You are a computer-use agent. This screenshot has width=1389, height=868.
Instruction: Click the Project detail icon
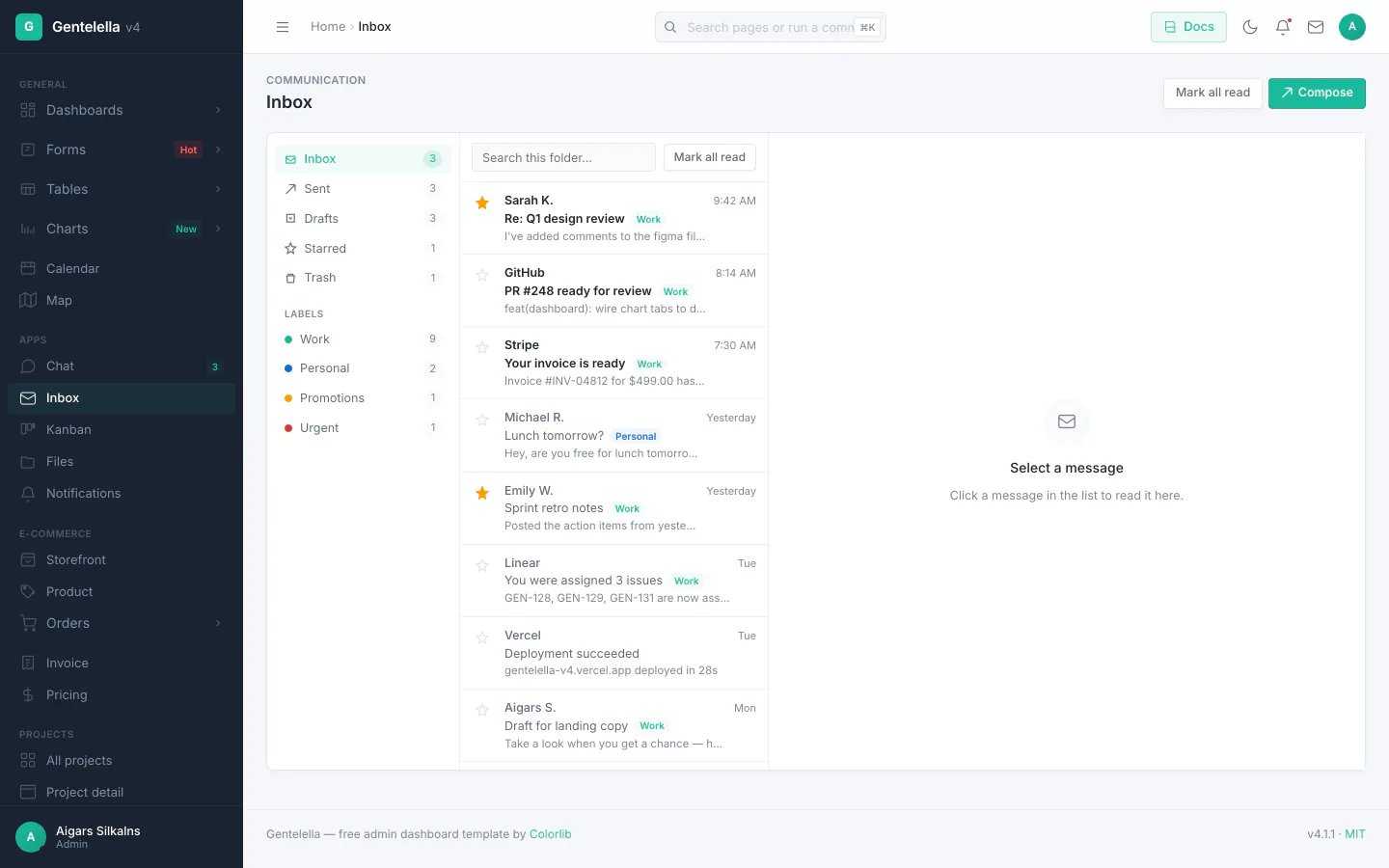tap(28, 792)
